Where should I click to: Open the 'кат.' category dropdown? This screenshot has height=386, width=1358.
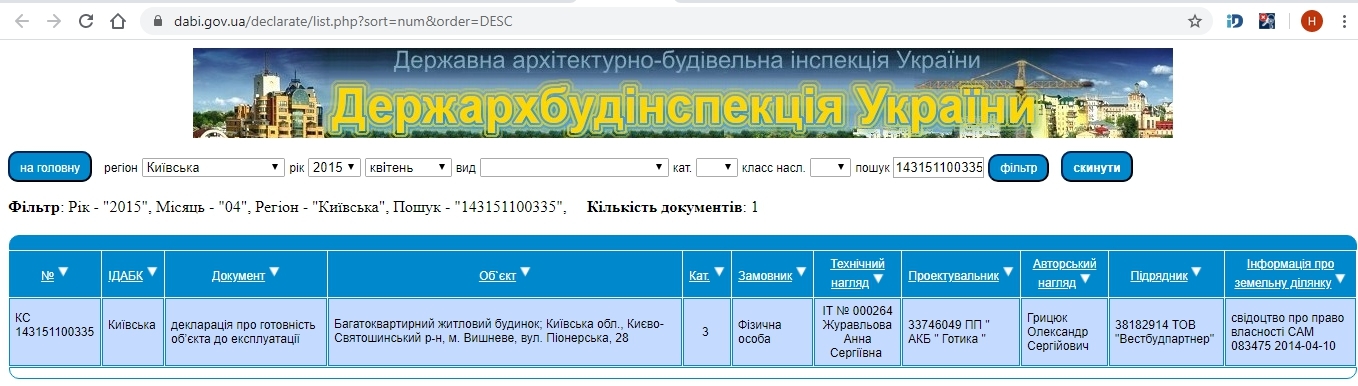tap(716, 167)
